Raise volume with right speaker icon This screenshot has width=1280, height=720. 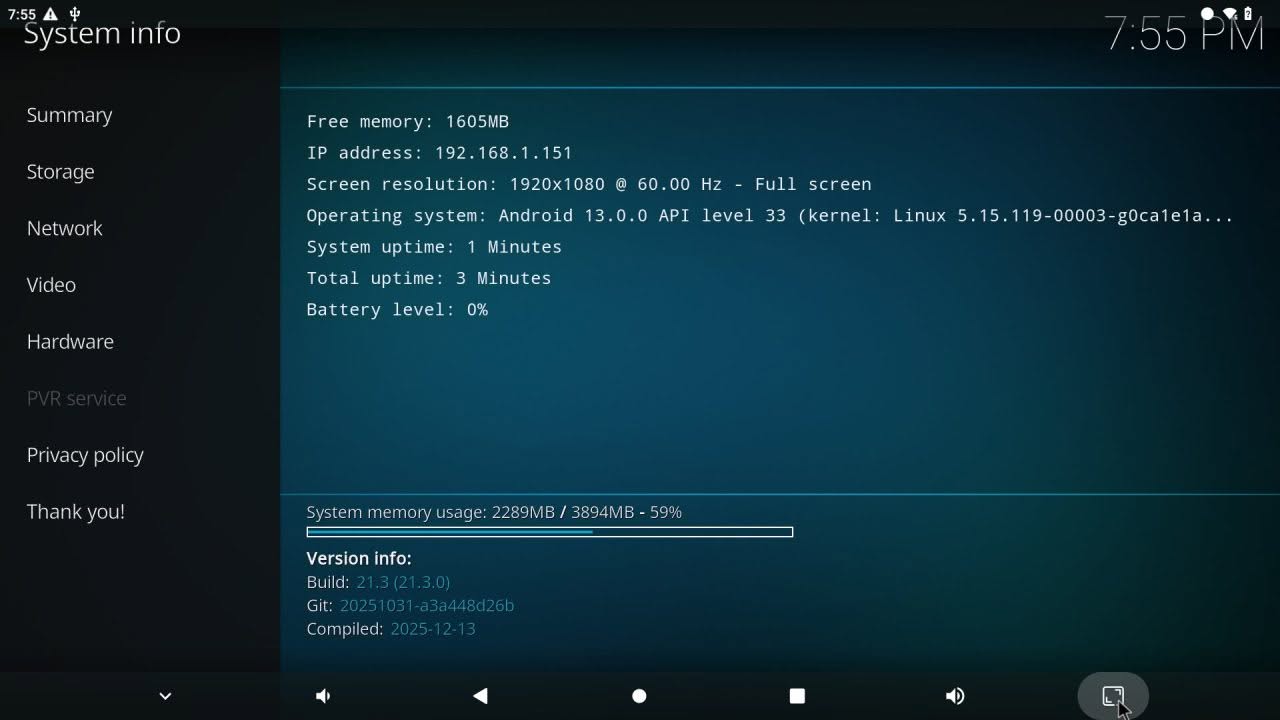[x=955, y=696]
